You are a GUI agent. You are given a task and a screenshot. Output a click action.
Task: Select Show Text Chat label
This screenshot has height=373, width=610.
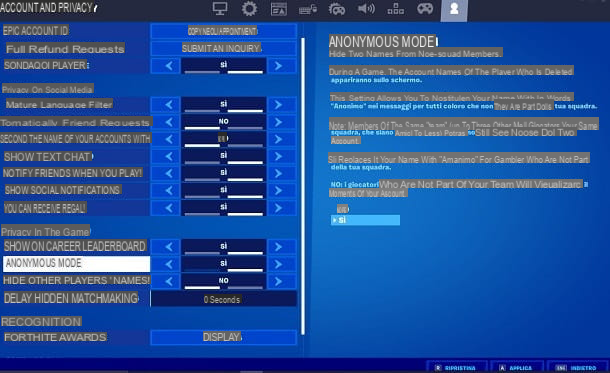[48, 157]
